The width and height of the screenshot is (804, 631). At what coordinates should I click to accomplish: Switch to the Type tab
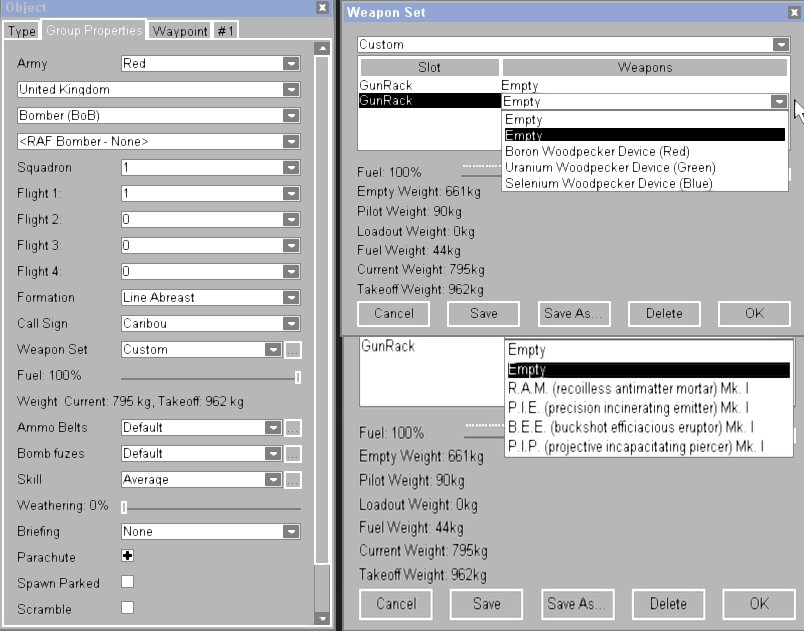21,31
